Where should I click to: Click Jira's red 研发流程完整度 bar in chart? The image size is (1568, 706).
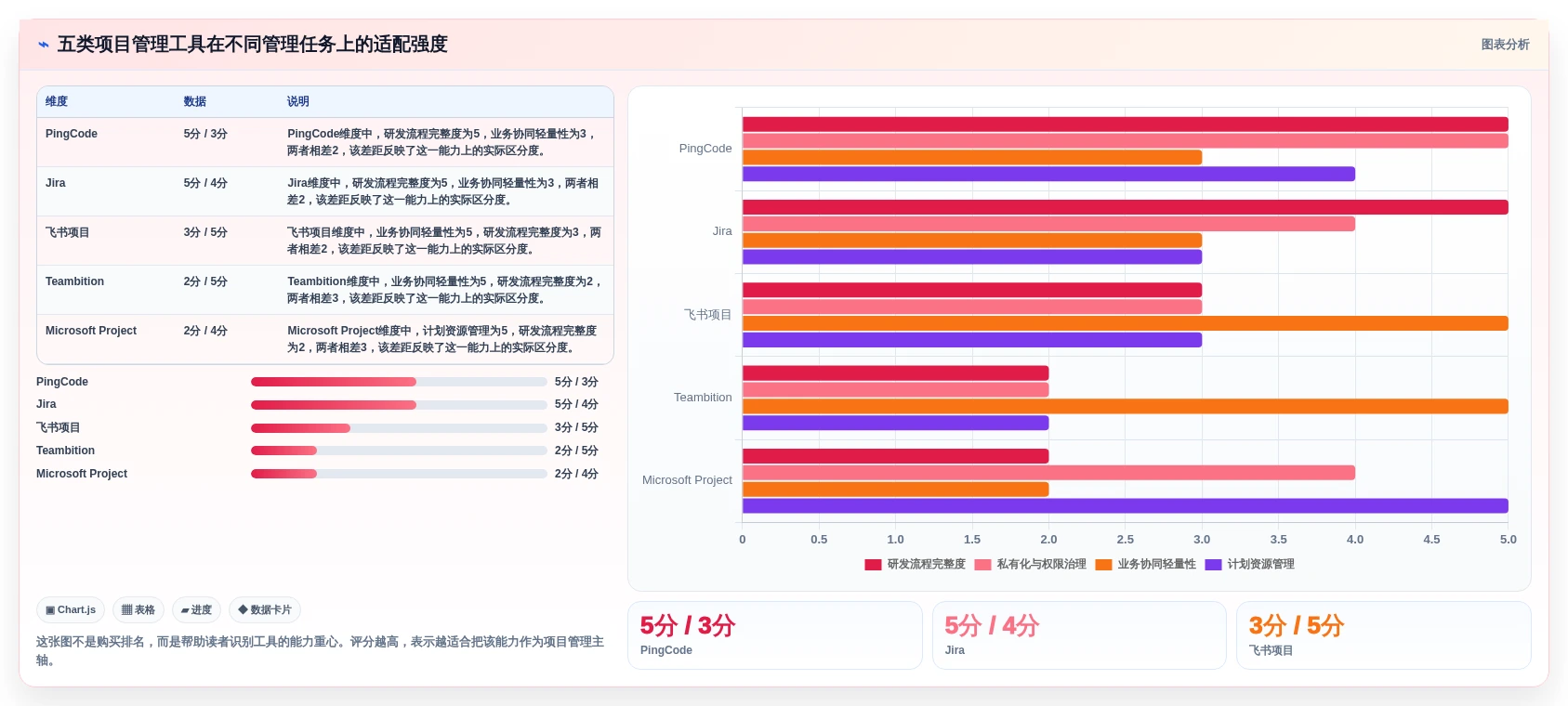click(1126, 207)
